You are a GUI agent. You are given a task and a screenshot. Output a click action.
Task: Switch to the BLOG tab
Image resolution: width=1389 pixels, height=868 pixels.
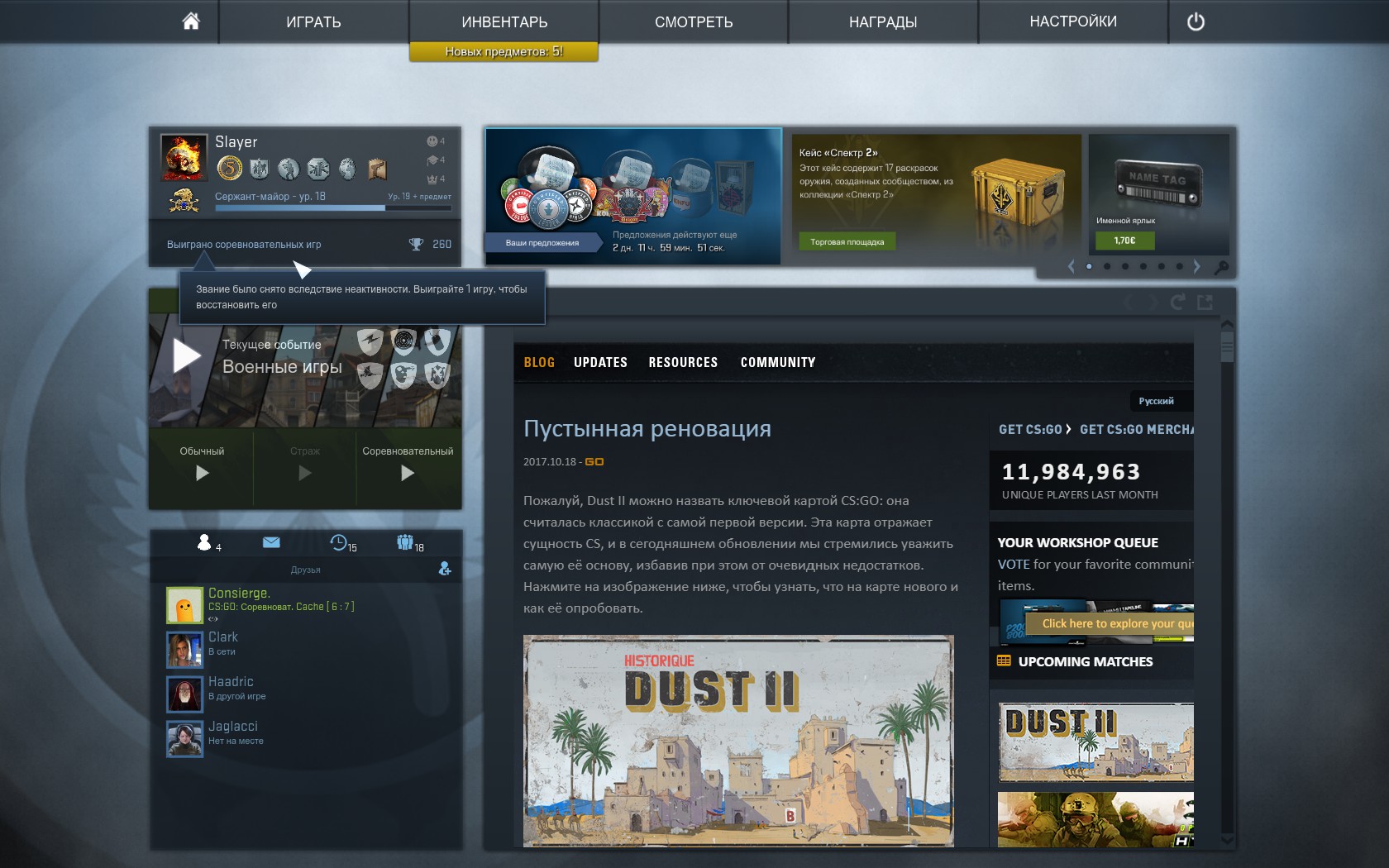coord(539,362)
